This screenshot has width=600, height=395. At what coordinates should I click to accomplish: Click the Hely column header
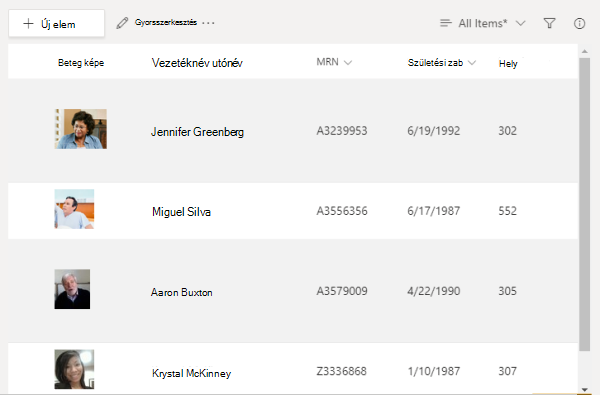coord(508,64)
